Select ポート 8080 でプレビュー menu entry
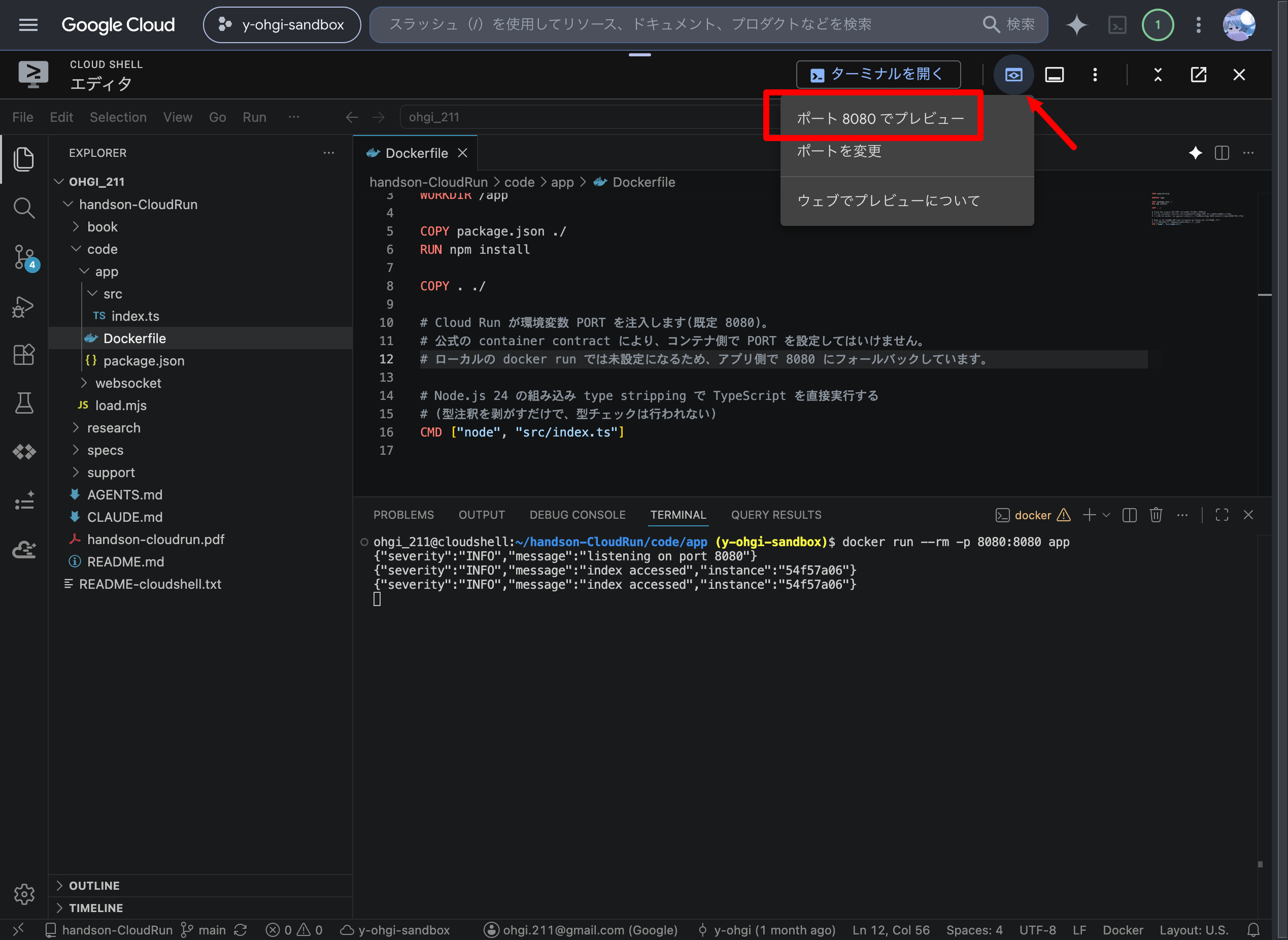 (x=907, y=118)
